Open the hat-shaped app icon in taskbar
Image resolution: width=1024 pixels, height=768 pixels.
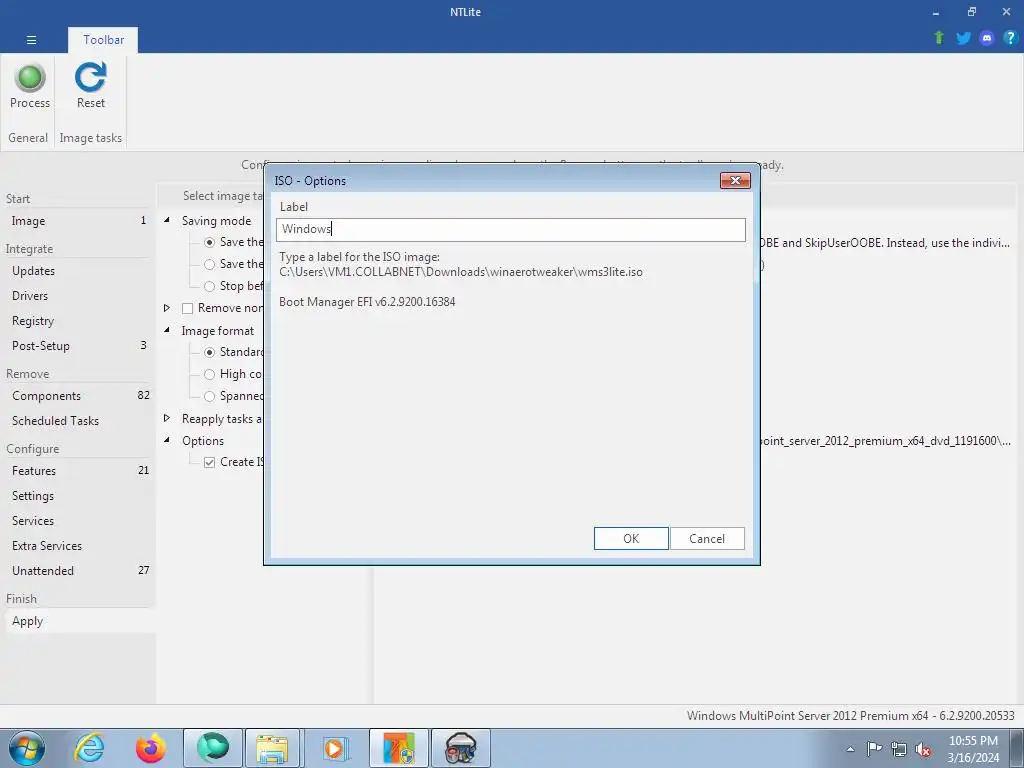coord(461,748)
